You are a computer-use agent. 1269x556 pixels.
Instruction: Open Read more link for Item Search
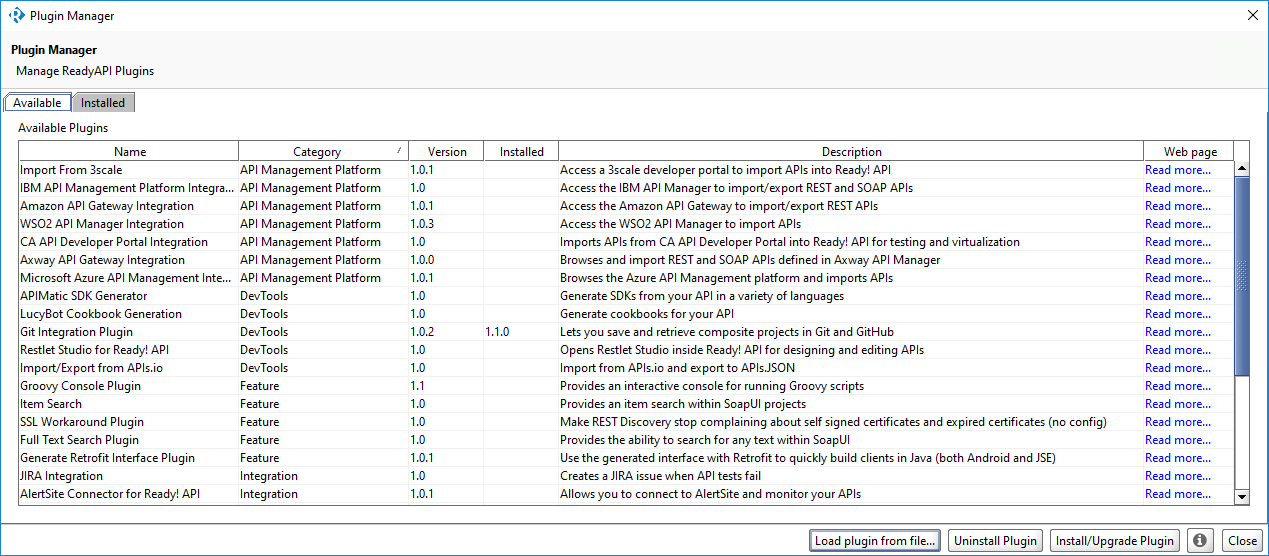coord(1177,404)
